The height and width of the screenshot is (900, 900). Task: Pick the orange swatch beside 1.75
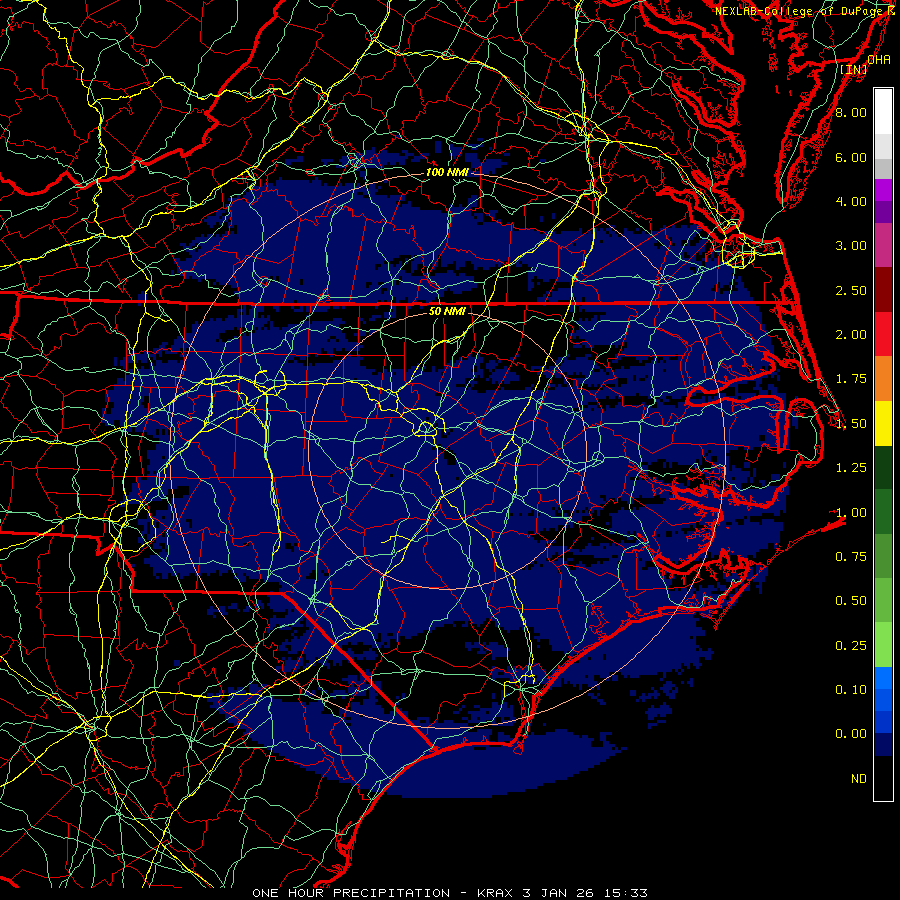(883, 379)
